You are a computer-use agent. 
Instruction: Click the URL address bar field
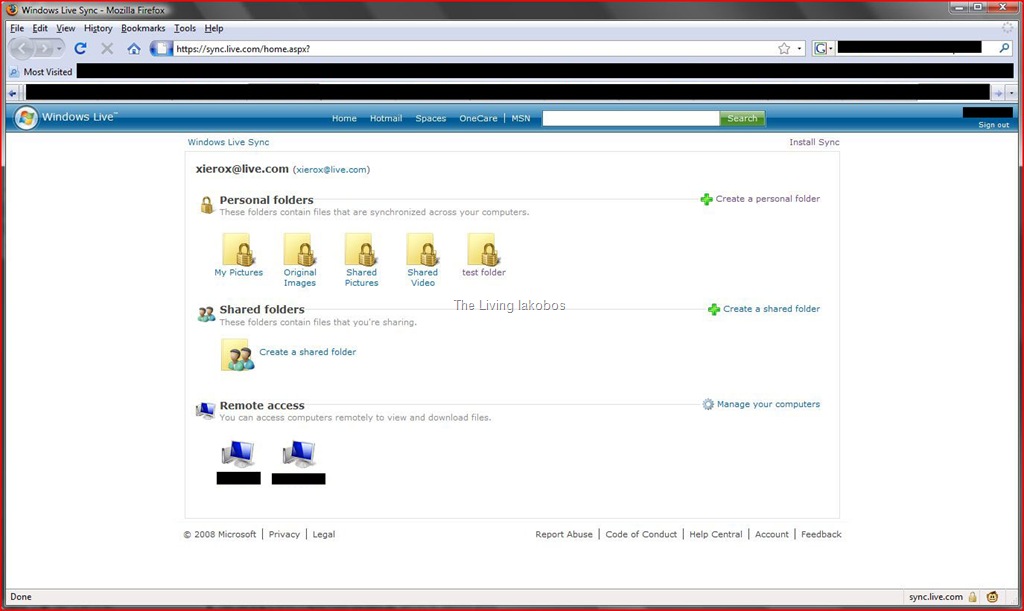(x=475, y=48)
